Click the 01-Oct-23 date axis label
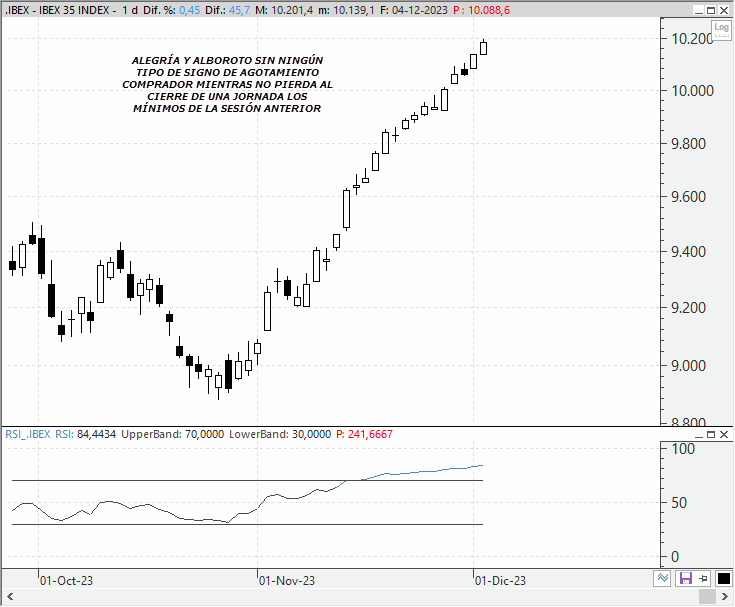Image resolution: width=735 pixels, height=607 pixels. pos(66,581)
